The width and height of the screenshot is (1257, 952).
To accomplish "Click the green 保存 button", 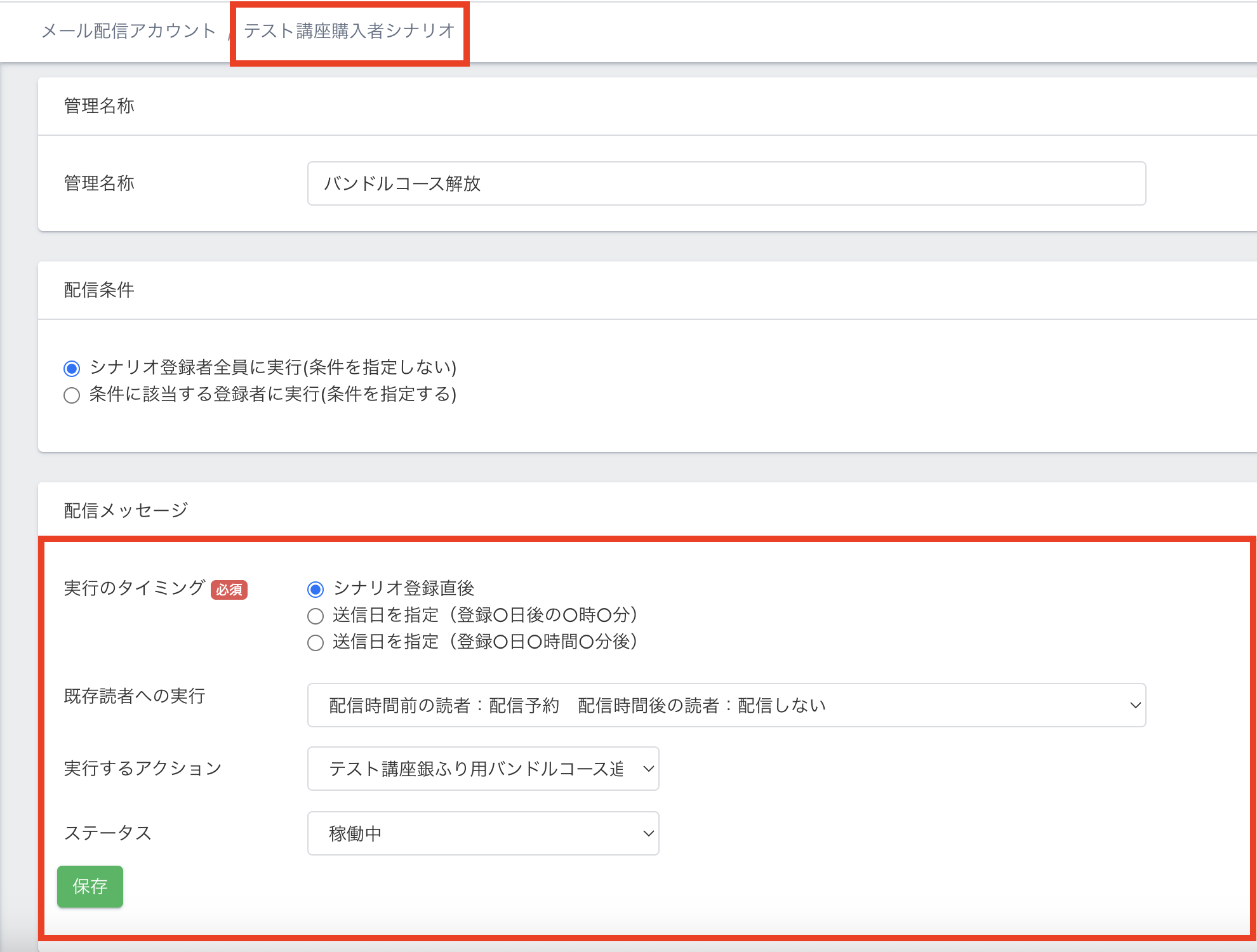I will pyautogui.click(x=90, y=886).
